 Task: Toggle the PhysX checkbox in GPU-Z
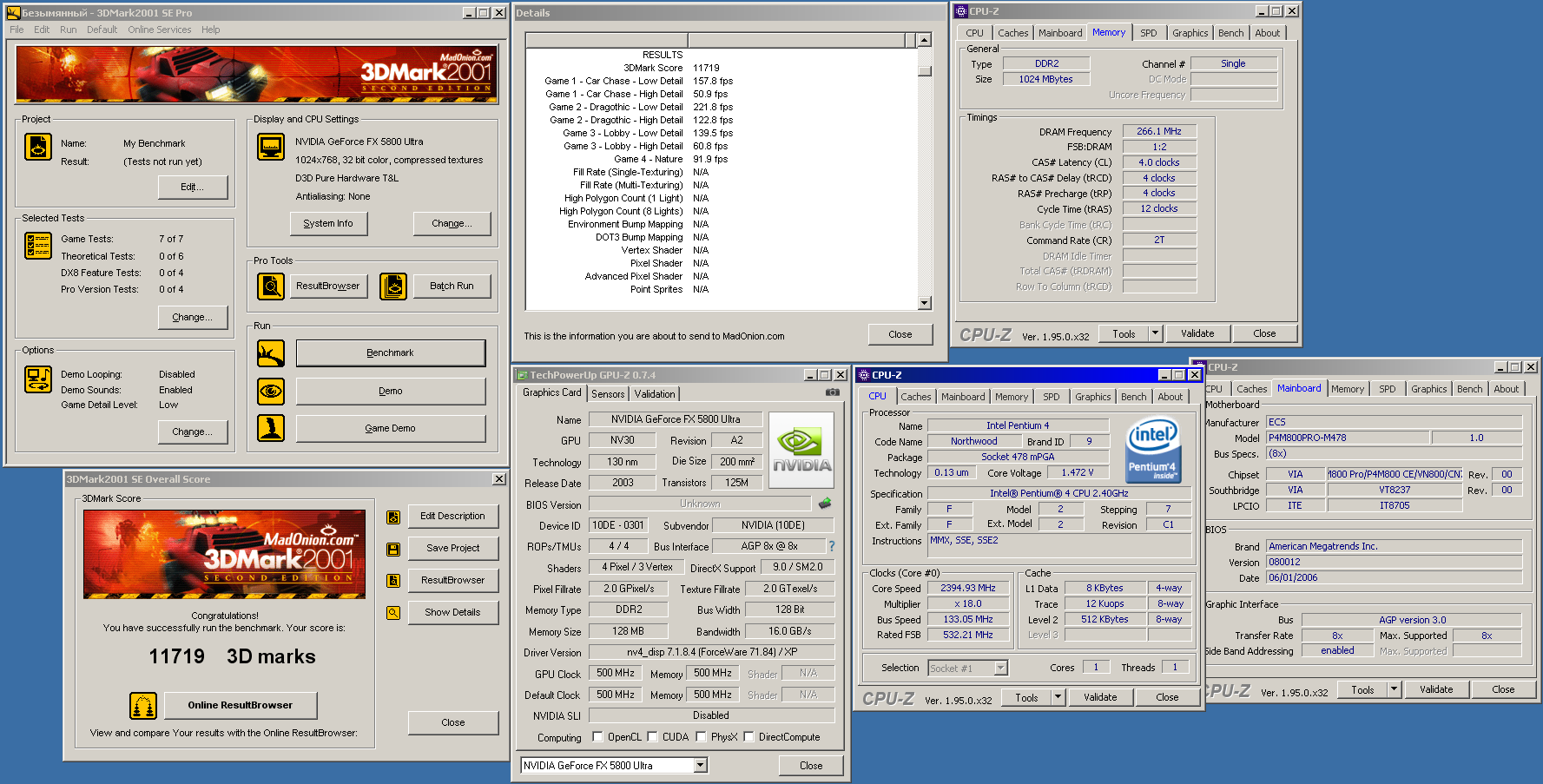coord(701,737)
